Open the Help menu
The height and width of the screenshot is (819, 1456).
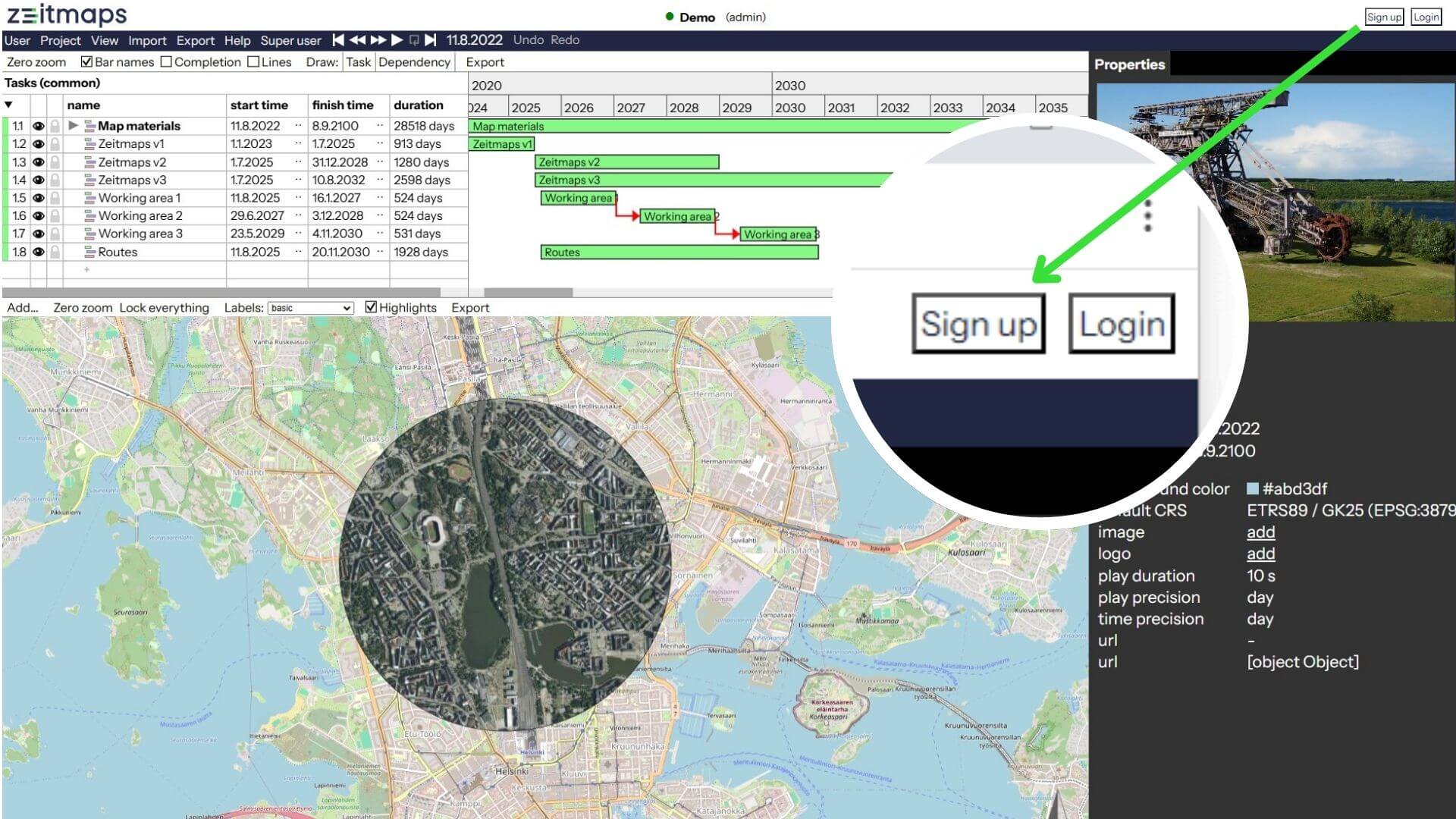click(x=237, y=40)
